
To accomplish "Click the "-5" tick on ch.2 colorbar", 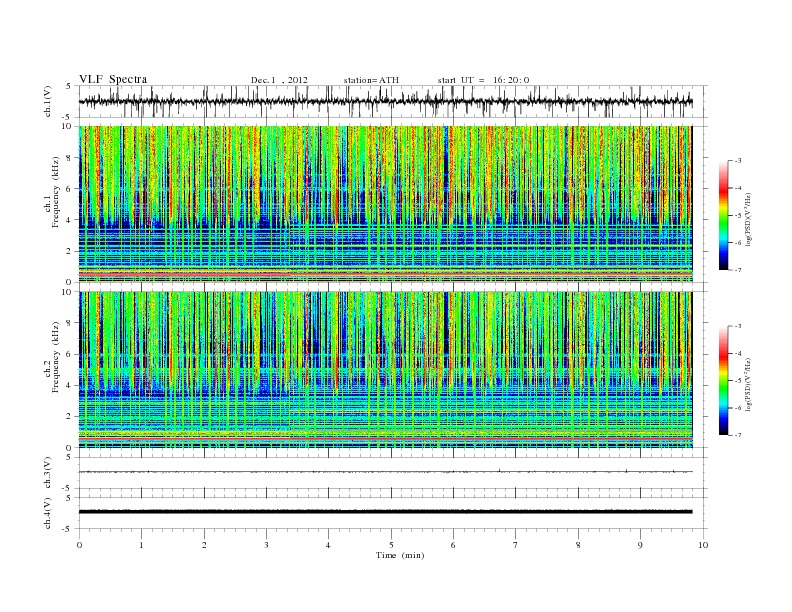I will tap(738, 380).
